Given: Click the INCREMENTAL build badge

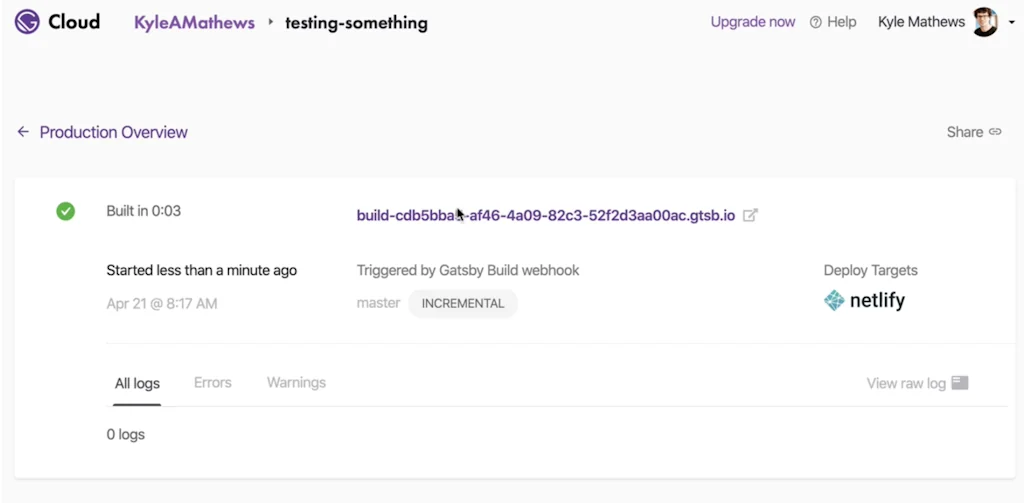Looking at the screenshot, I should pos(462,303).
